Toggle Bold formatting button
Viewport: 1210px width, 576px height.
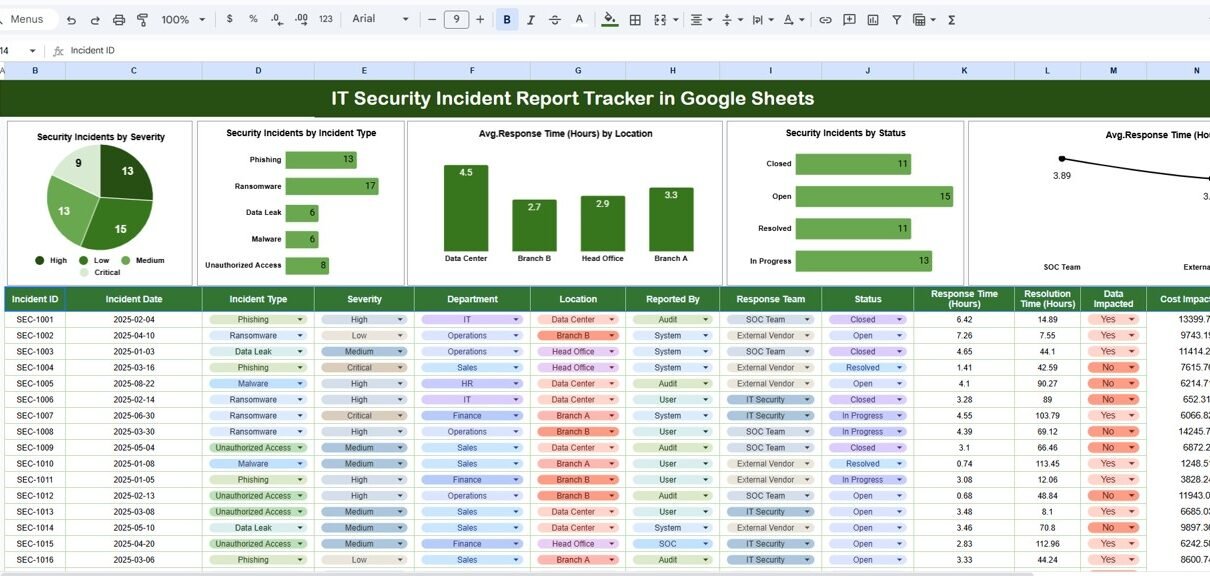507,20
